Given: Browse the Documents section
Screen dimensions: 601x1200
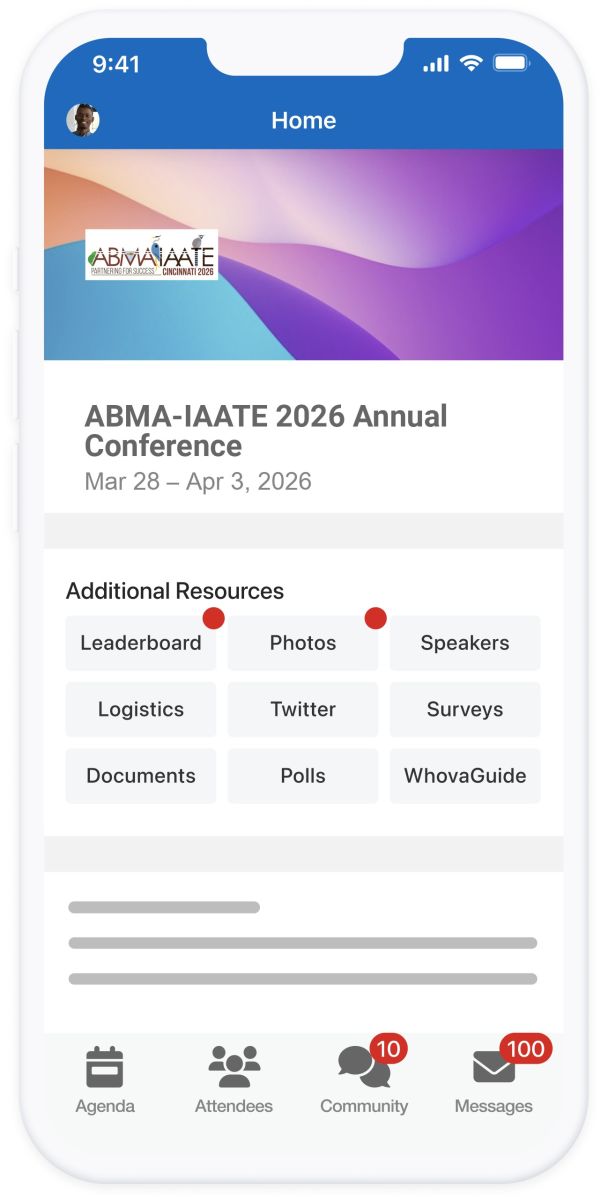Looking at the screenshot, I should tap(141, 776).
